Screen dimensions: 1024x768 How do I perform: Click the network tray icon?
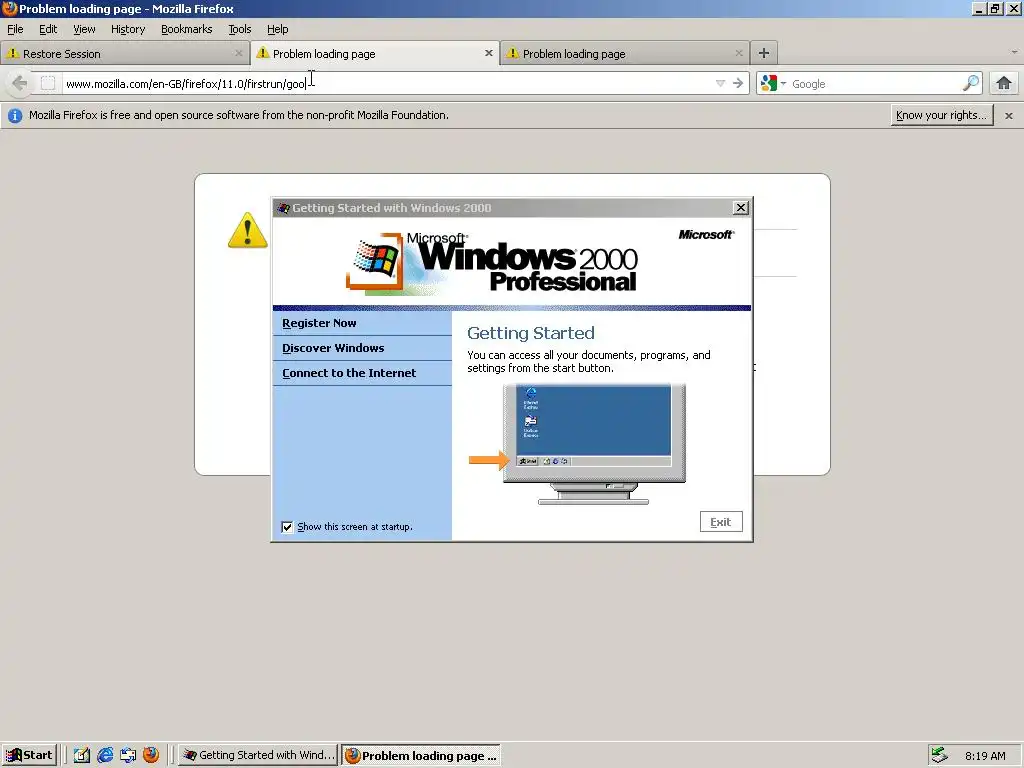pyautogui.click(x=939, y=755)
